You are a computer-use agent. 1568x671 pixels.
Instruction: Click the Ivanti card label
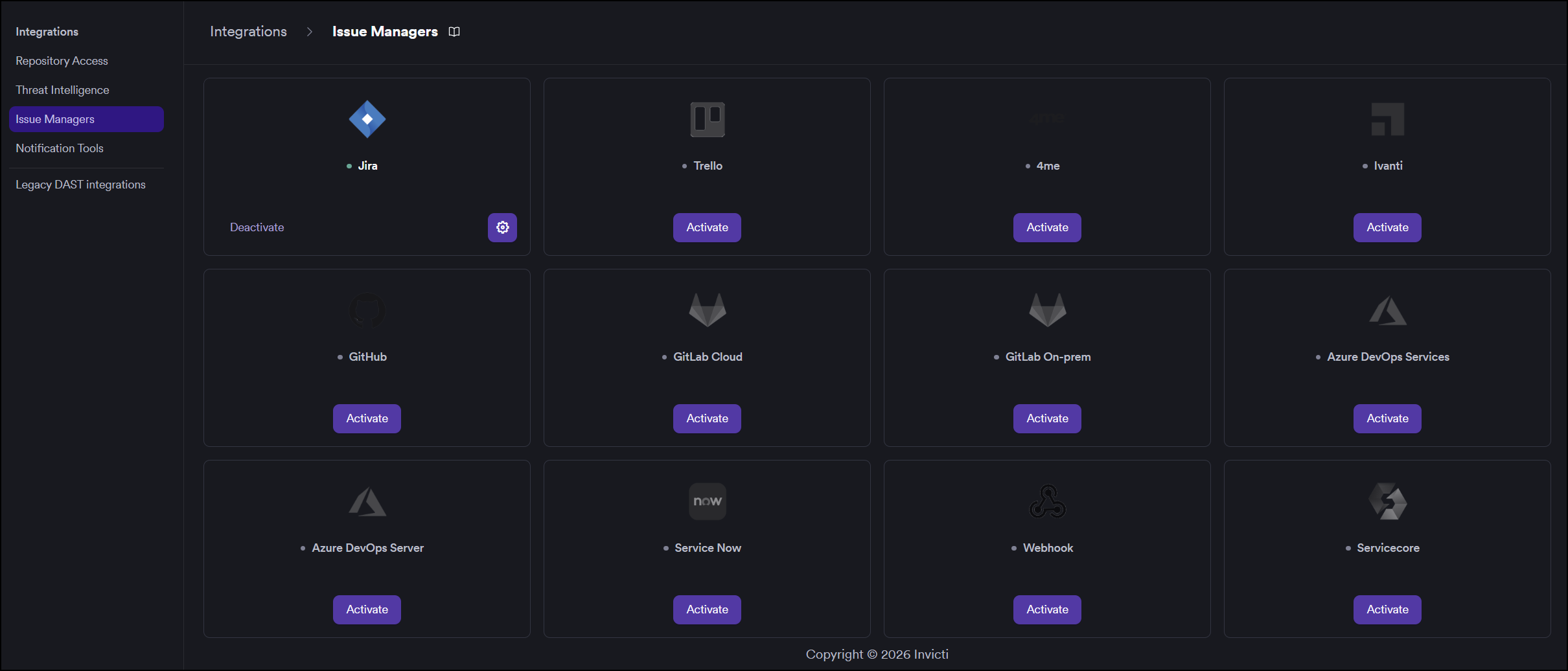[1388, 166]
